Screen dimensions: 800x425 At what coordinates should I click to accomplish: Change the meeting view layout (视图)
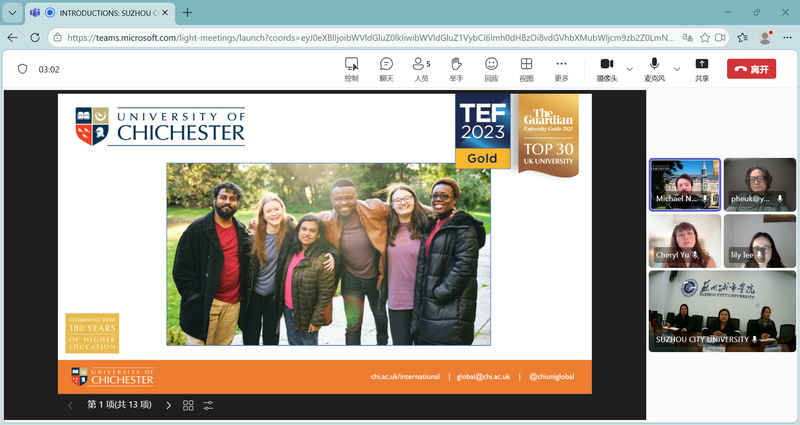coord(526,69)
